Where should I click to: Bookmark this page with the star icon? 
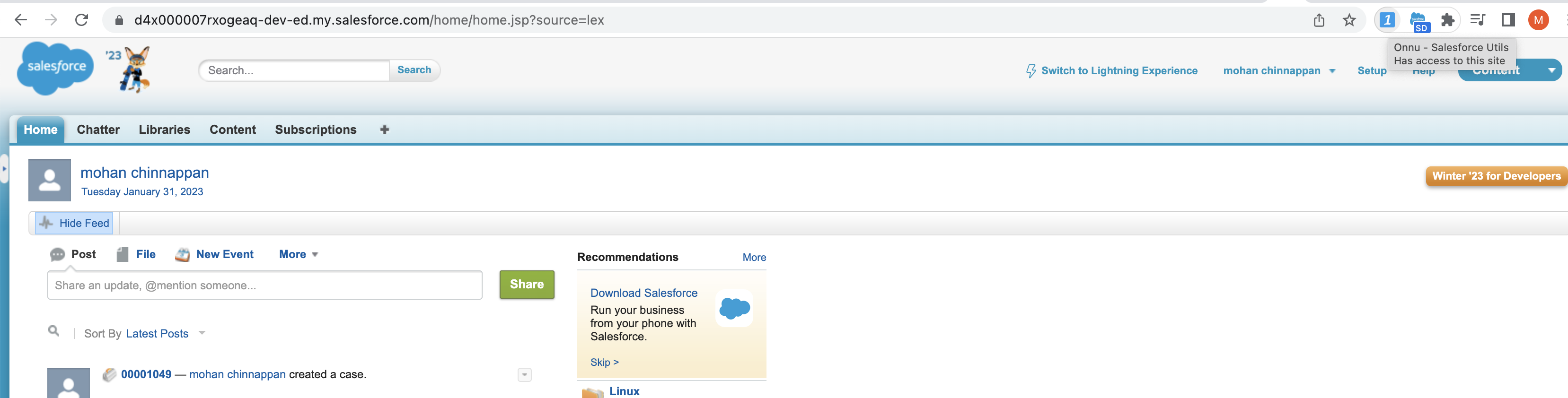pyautogui.click(x=1349, y=20)
